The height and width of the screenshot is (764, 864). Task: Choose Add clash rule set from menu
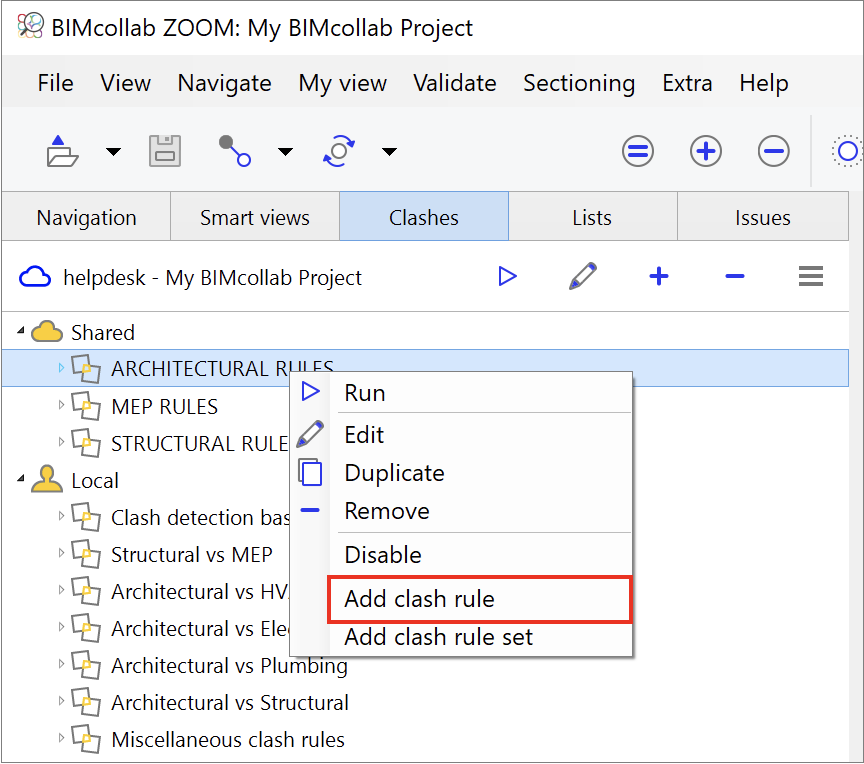(461, 637)
